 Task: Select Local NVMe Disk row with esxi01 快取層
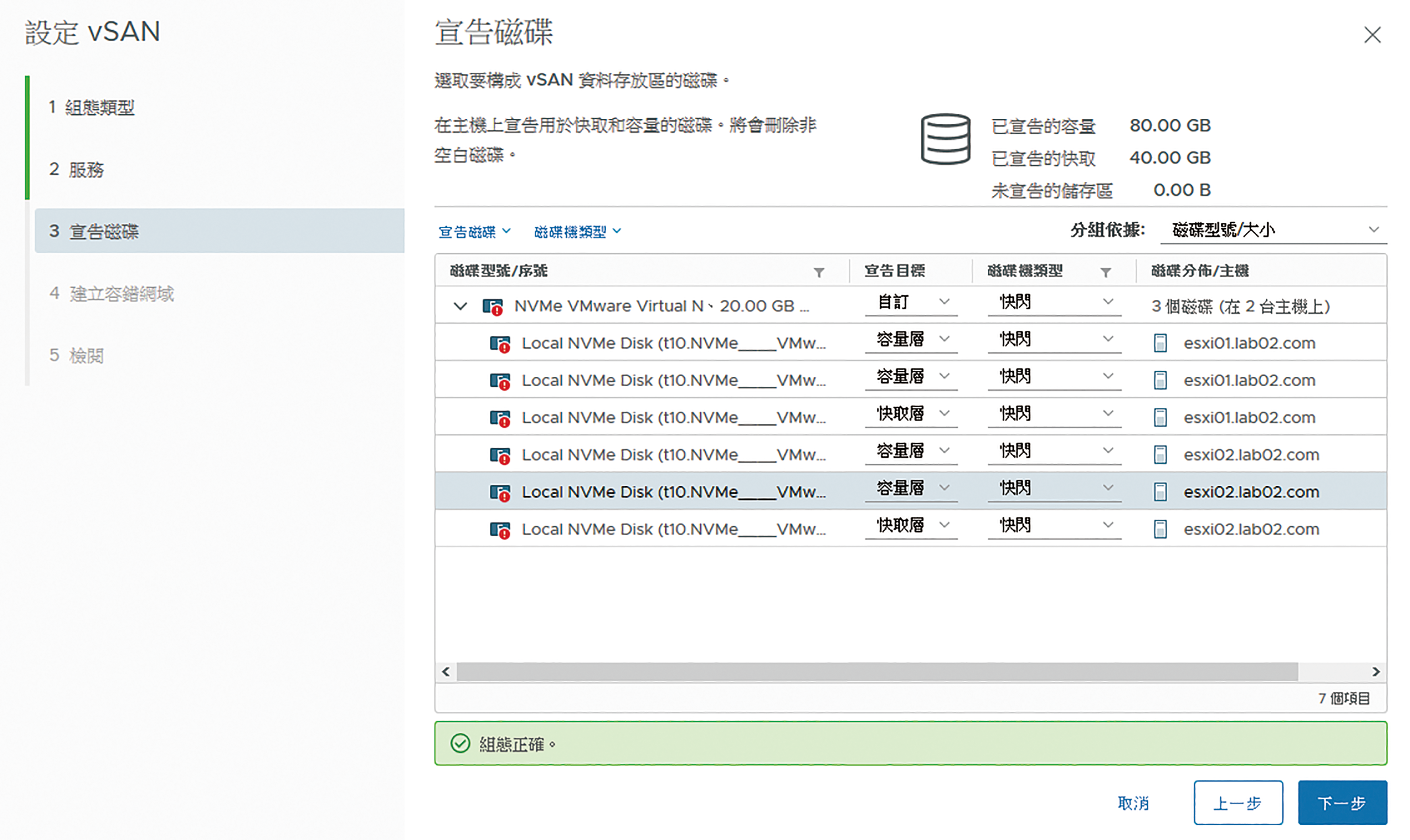911,417
